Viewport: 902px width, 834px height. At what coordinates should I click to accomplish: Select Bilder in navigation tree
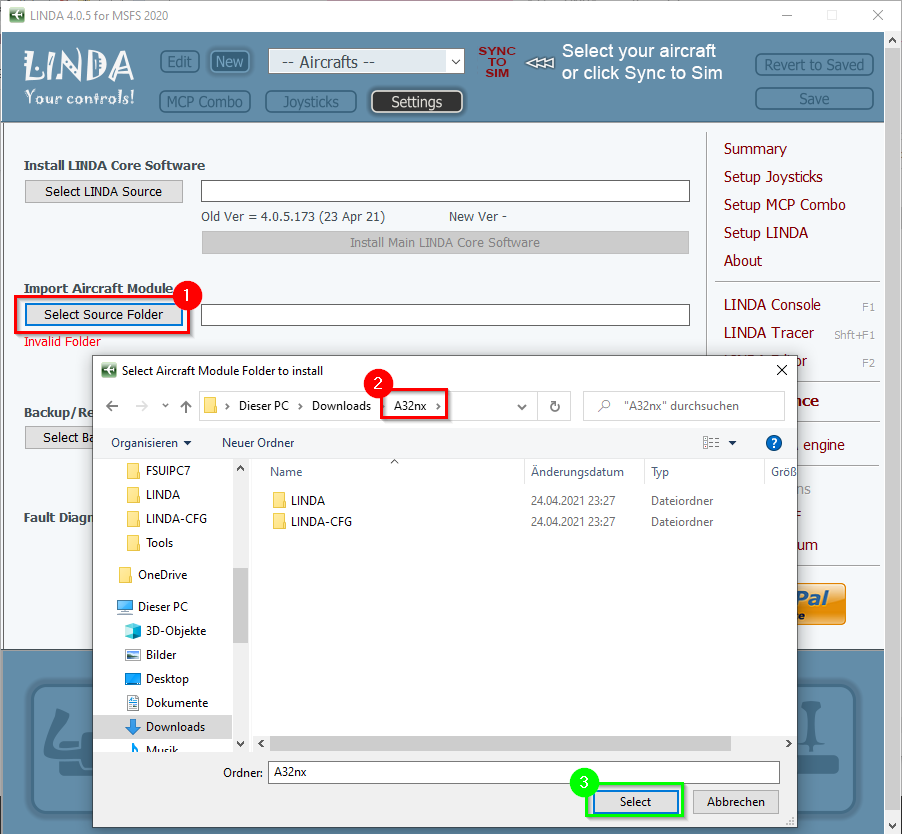[160, 655]
